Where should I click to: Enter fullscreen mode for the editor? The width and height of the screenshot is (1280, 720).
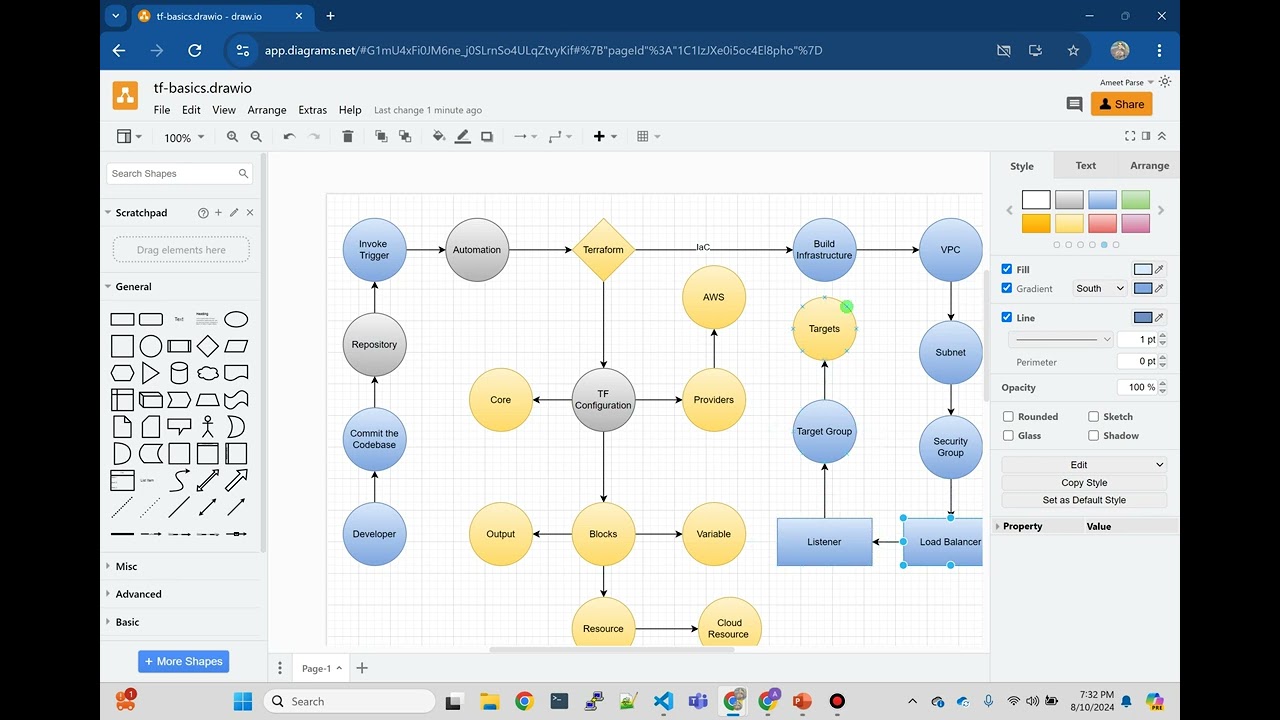pos(1130,136)
